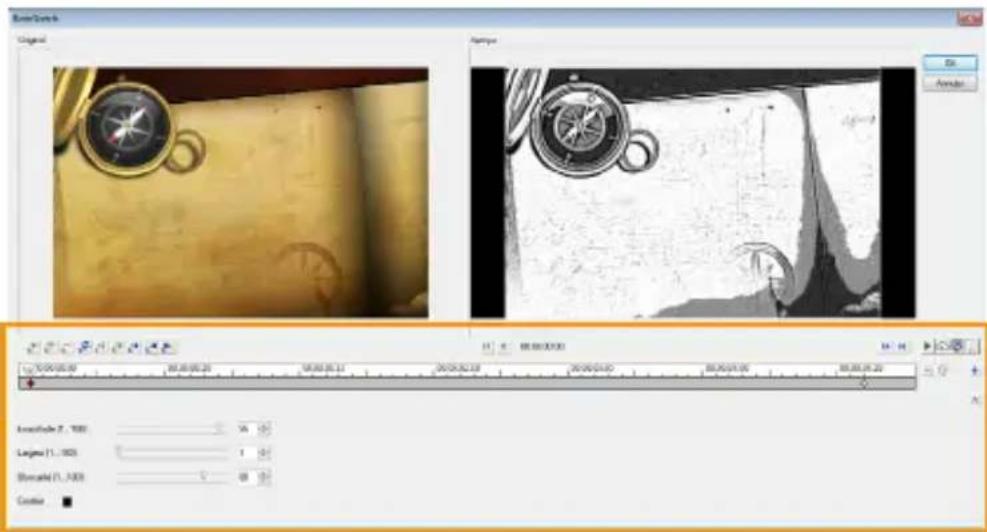Click stepper arrows of third parameter
Image resolution: width=987 pixels, height=532 pixels.
pos(264,477)
